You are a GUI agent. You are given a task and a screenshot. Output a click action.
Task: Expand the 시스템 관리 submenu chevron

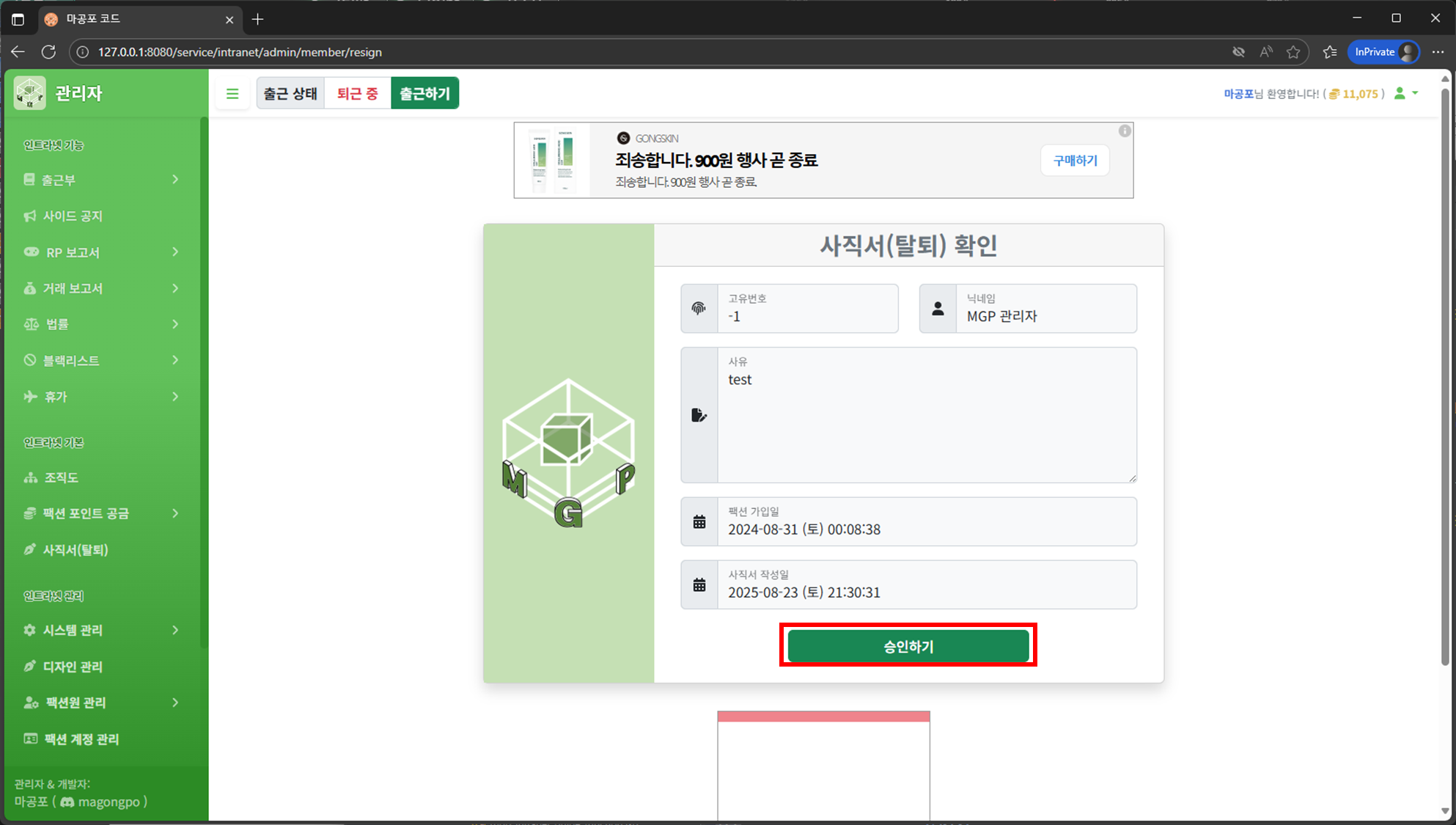point(175,630)
